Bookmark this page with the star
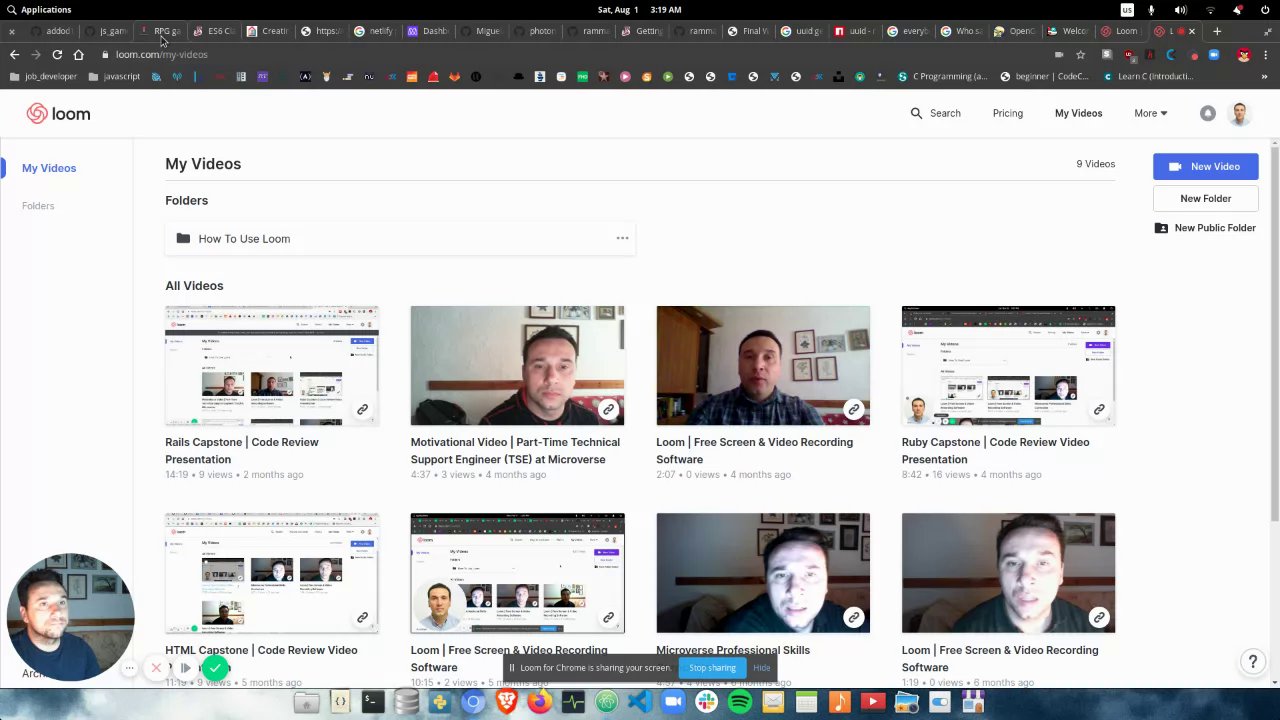This screenshot has height=720, width=1280. pyautogui.click(x=1080, y=54)
